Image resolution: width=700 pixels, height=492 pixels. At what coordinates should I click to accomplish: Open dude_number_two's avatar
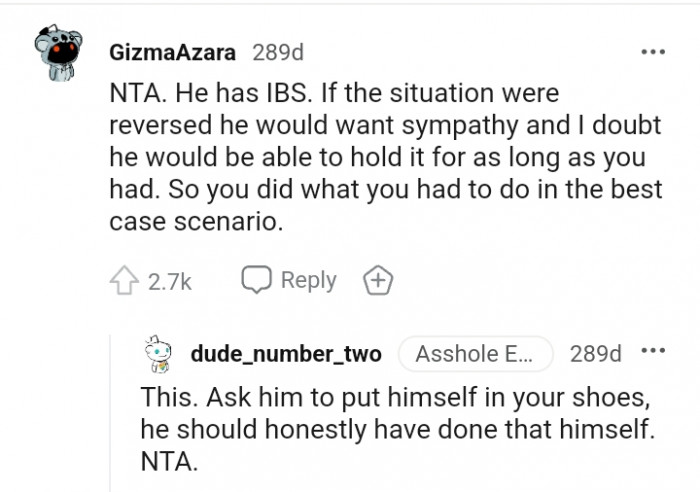[x=160, y=354]
